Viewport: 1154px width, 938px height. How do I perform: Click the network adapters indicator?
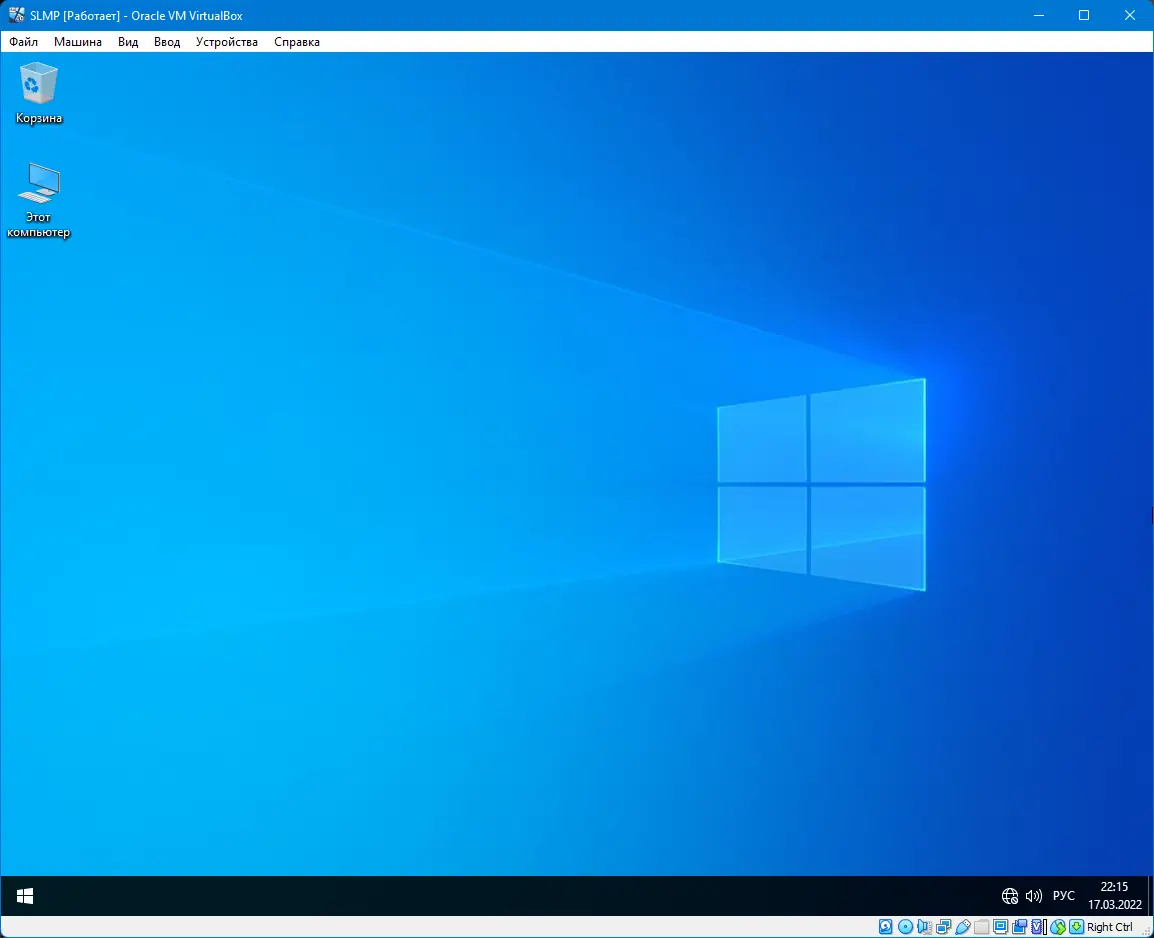pos(944,927)
